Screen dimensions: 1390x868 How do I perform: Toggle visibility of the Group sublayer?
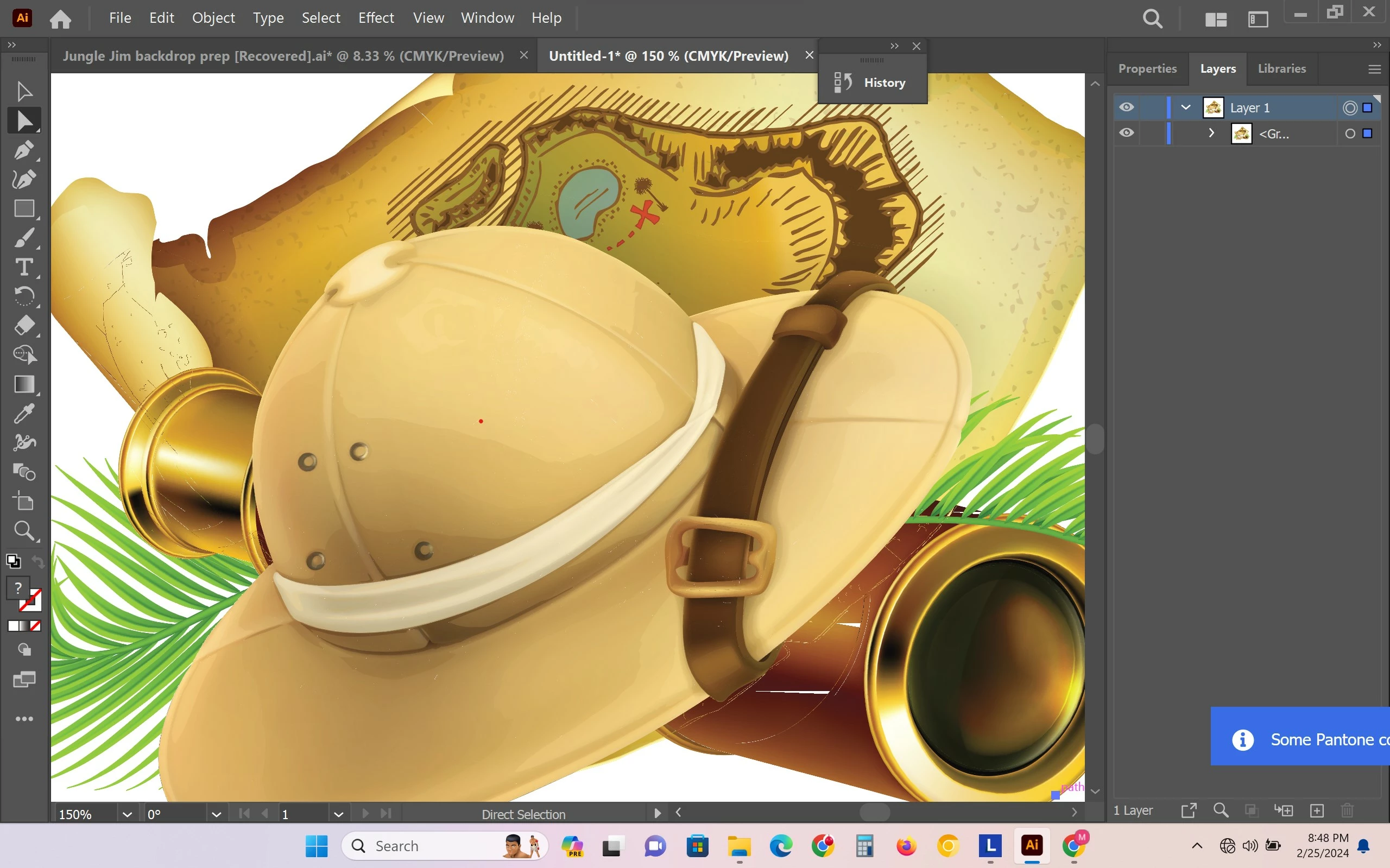1127,133
